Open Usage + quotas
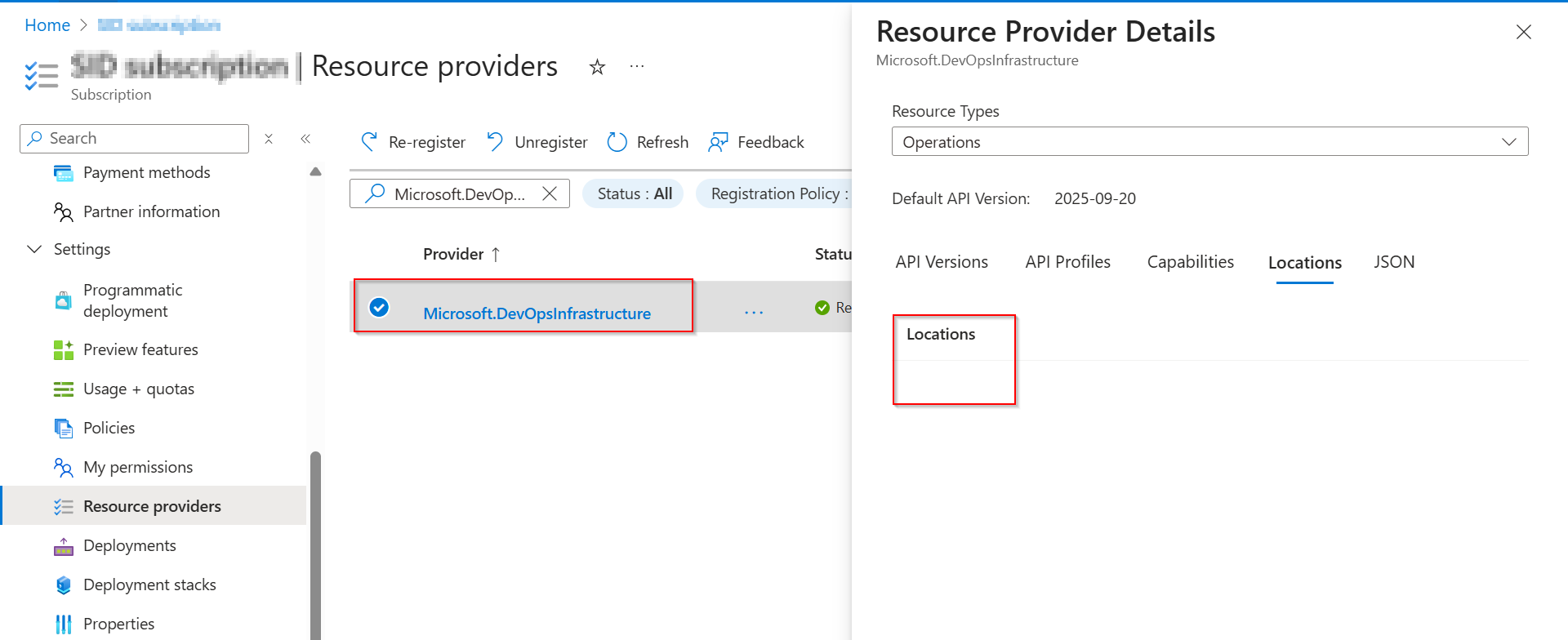 point(139,389)
